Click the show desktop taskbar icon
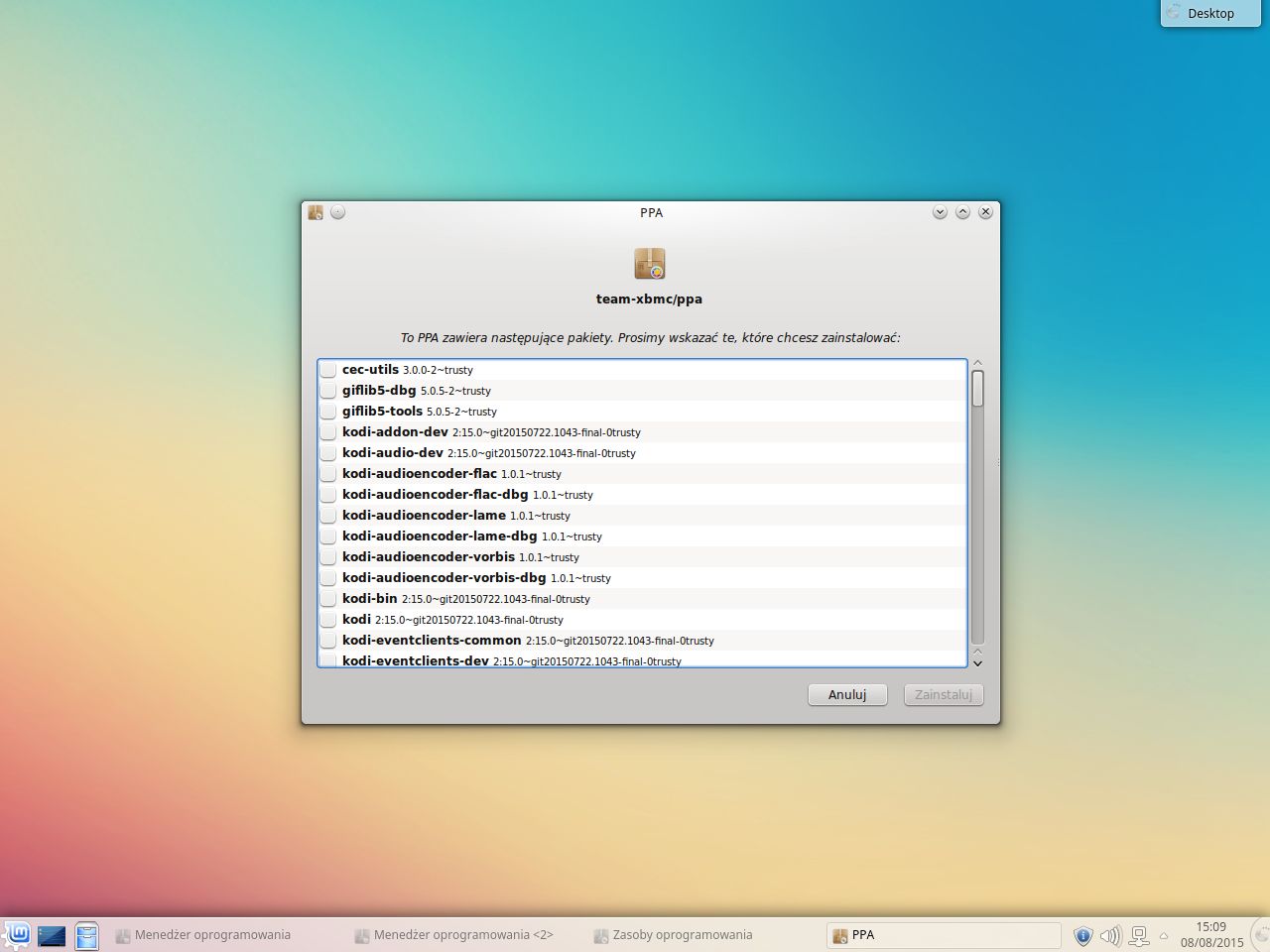The width and height of the screenshot is (1270, 952). coord(52,935)
